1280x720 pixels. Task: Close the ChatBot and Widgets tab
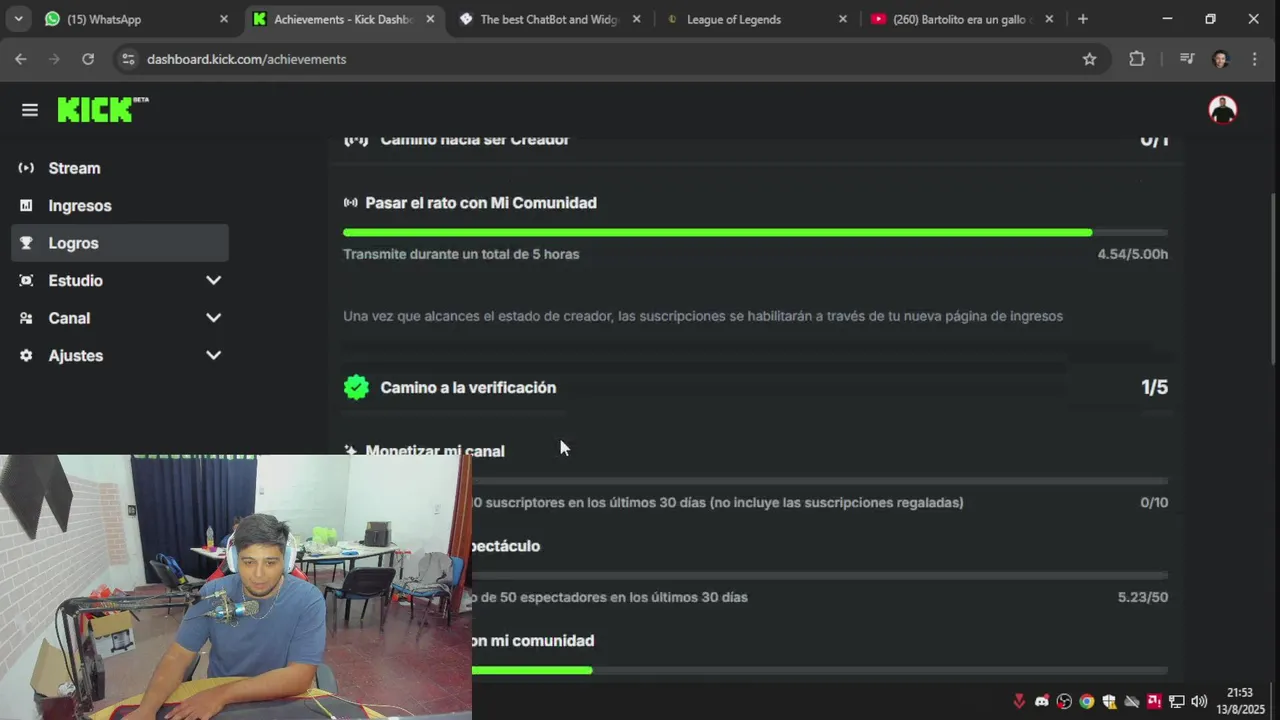(x=636, y=19)
